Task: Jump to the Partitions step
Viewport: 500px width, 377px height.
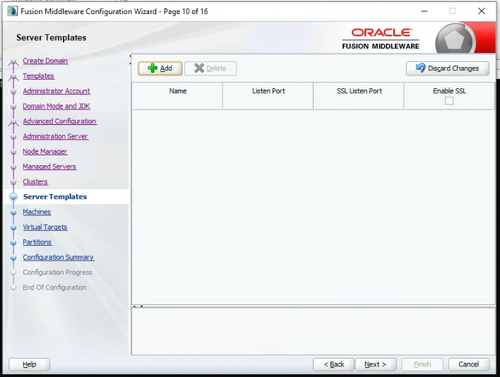Action: pyautogui.click(x=37, y=242)
